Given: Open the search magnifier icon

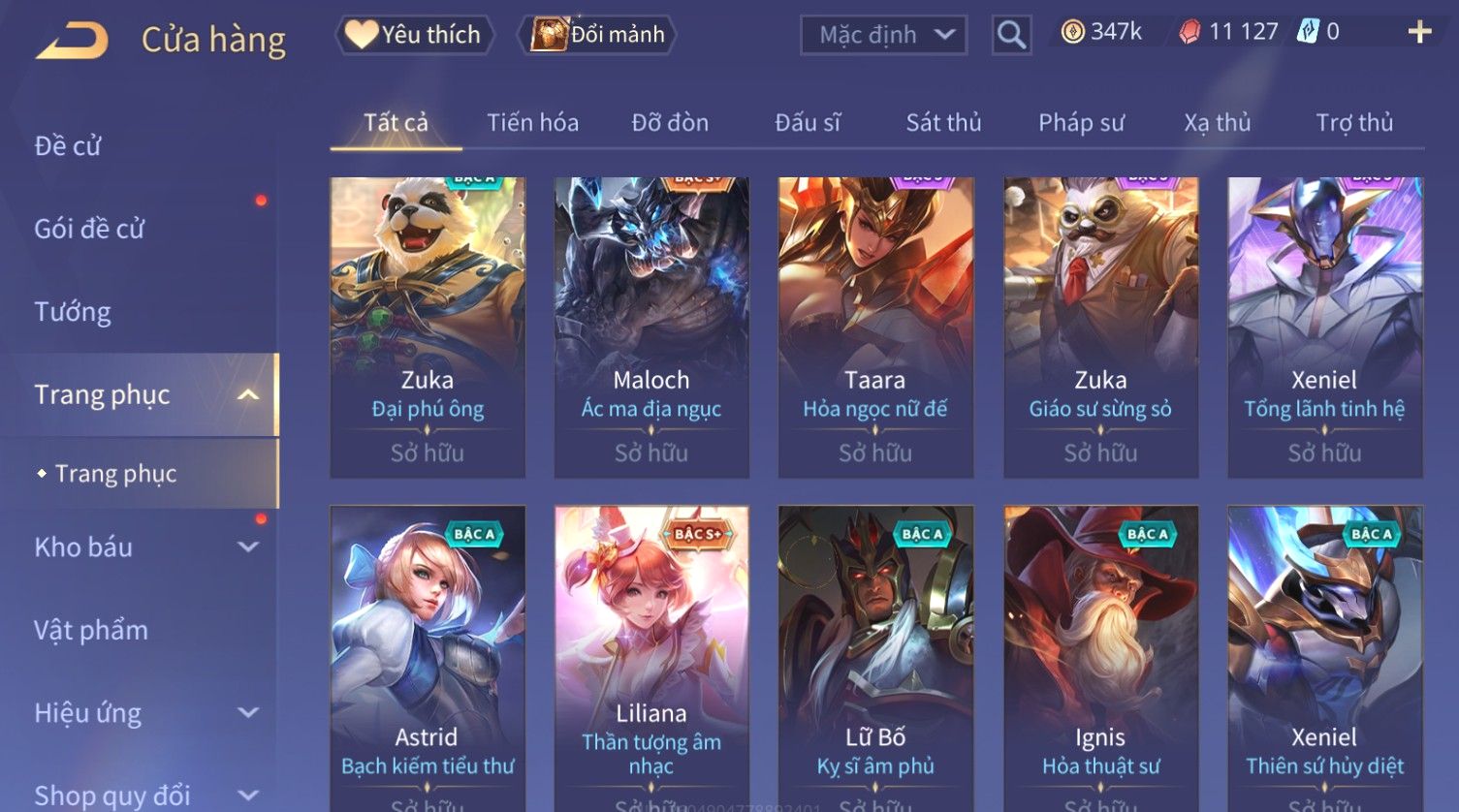Looking at the screenshot, I should [x=1011, y=35].
